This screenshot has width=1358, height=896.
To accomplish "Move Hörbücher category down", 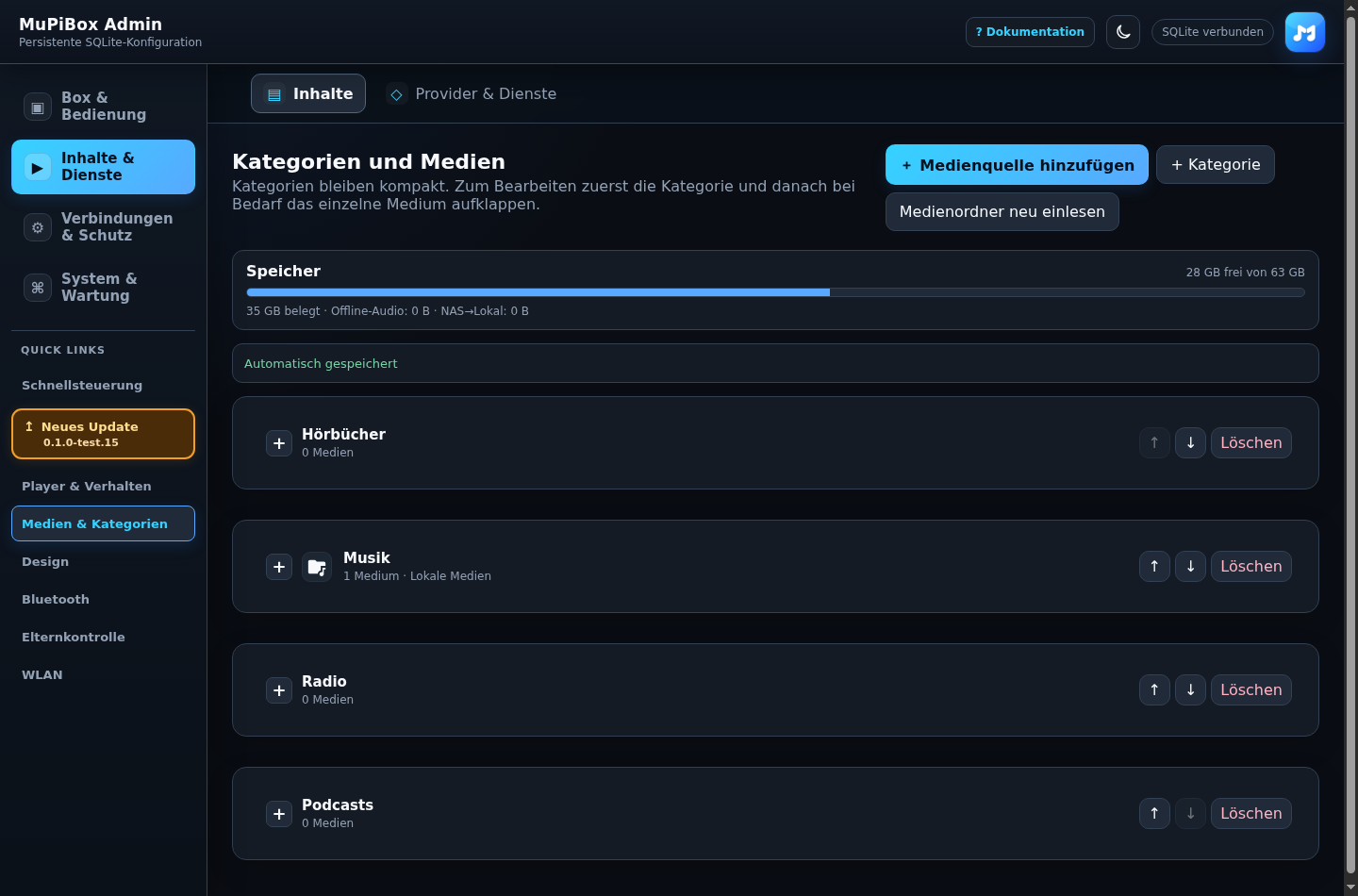I will (1190, 443).
